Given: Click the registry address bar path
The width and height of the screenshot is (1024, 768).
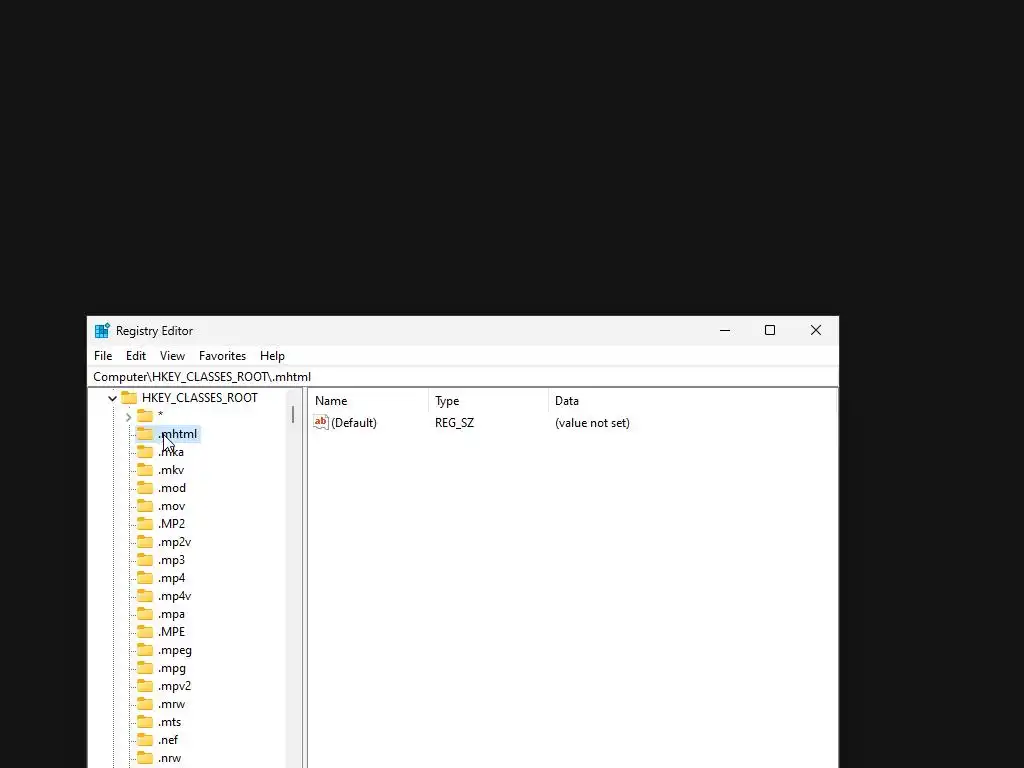Looking at the screenshot, I should point(202,377).
